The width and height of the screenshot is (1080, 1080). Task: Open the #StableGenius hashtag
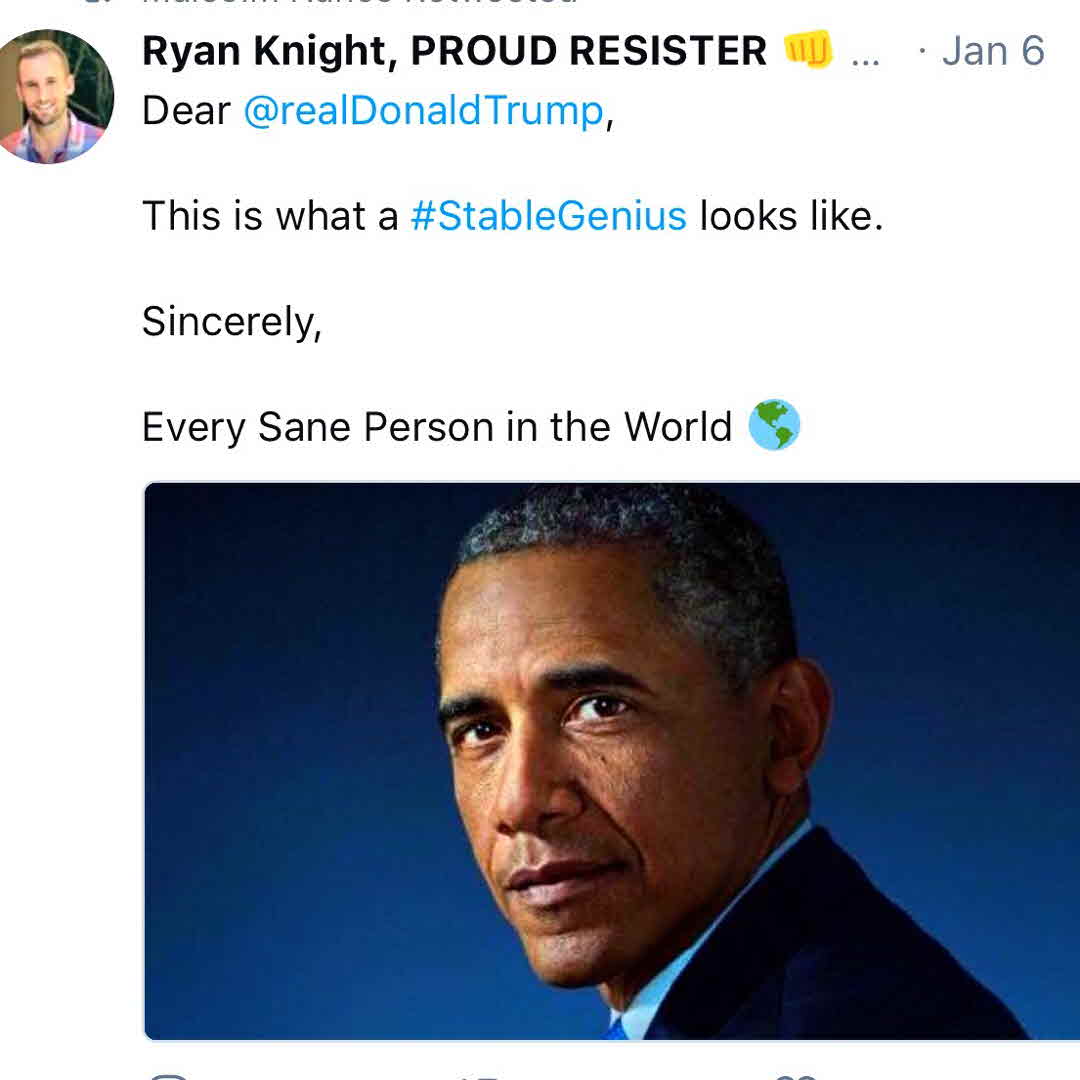(548, 215)
